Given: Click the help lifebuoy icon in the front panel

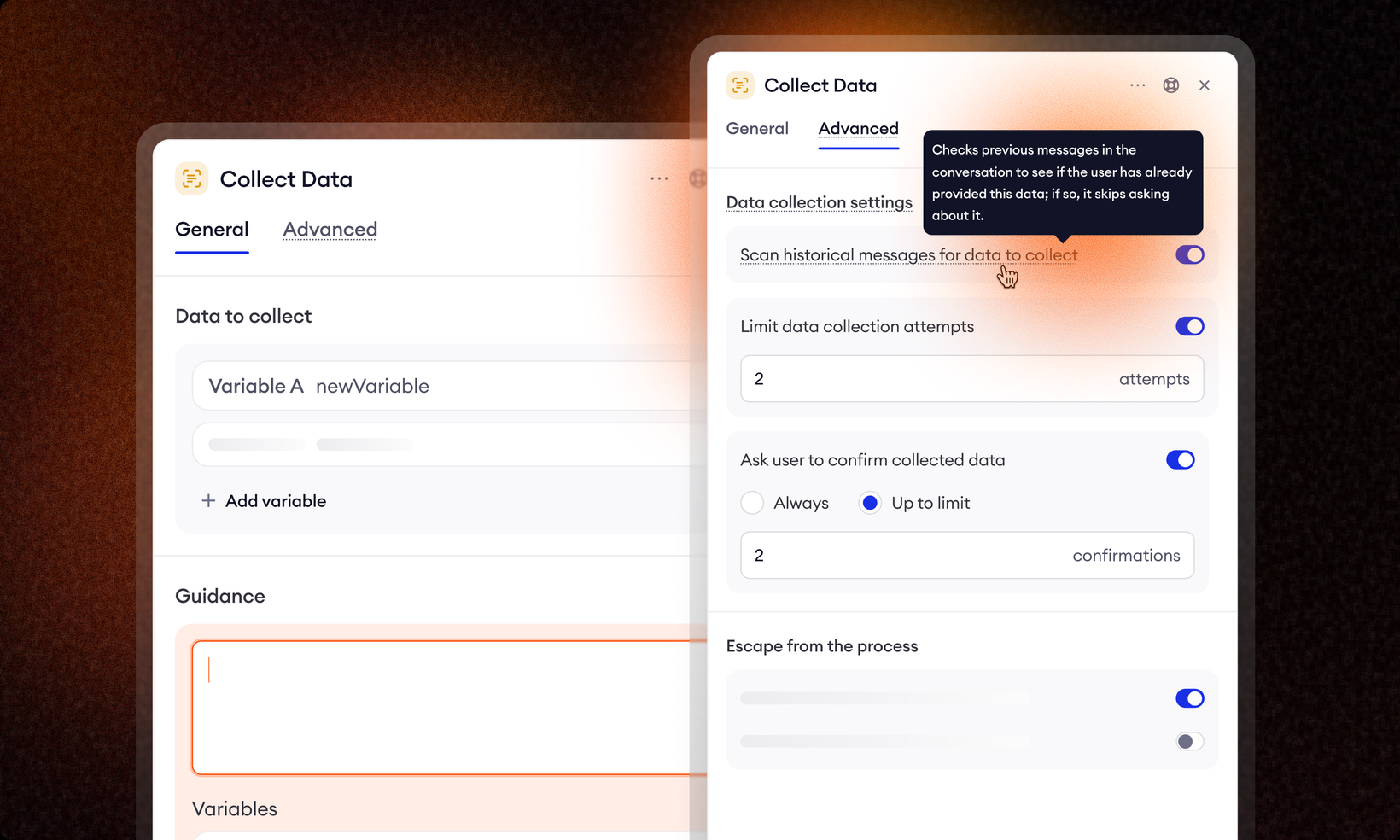Looking at the screenshot, I should pyautogui.click(x=1171, y=85).
